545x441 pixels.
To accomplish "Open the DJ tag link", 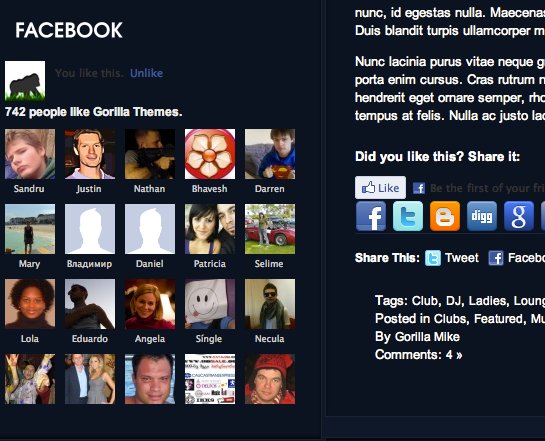I will click(453, 301).
